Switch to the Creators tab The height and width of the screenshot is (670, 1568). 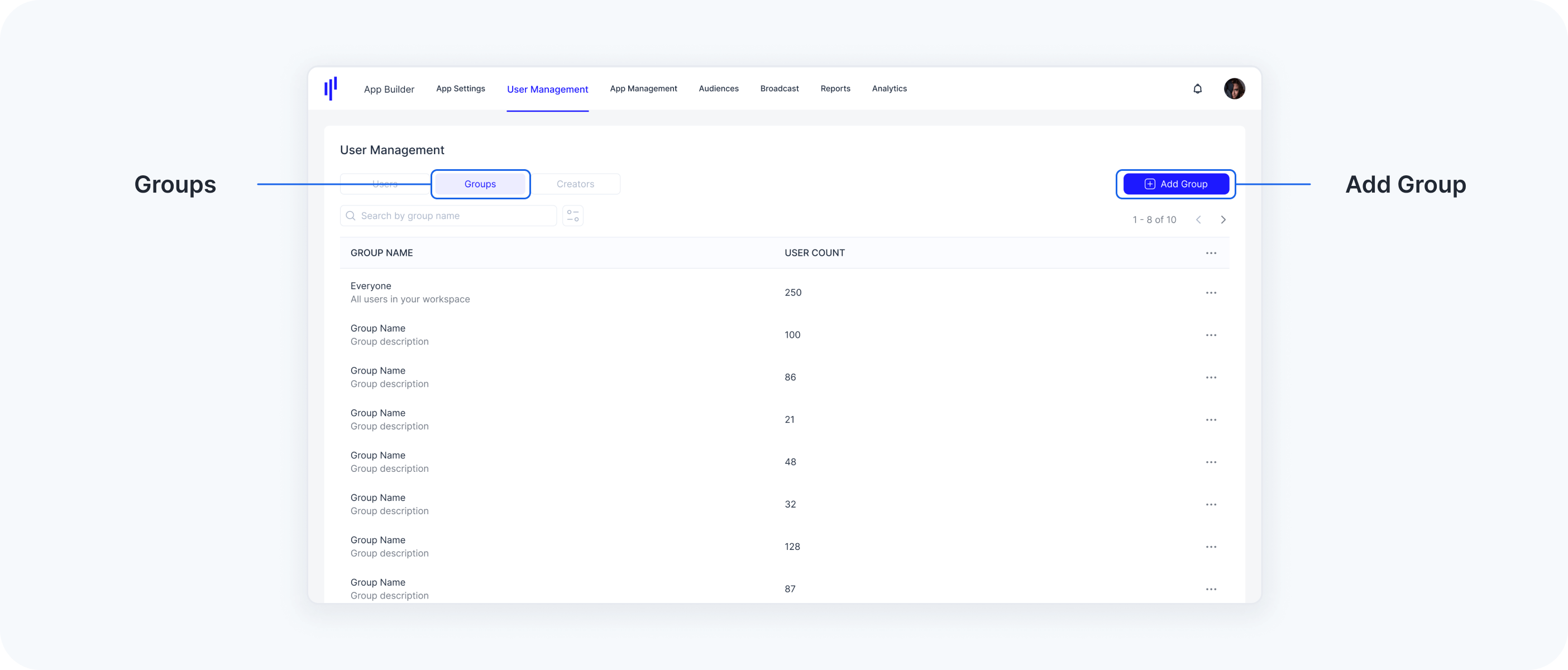pos(575,184)
